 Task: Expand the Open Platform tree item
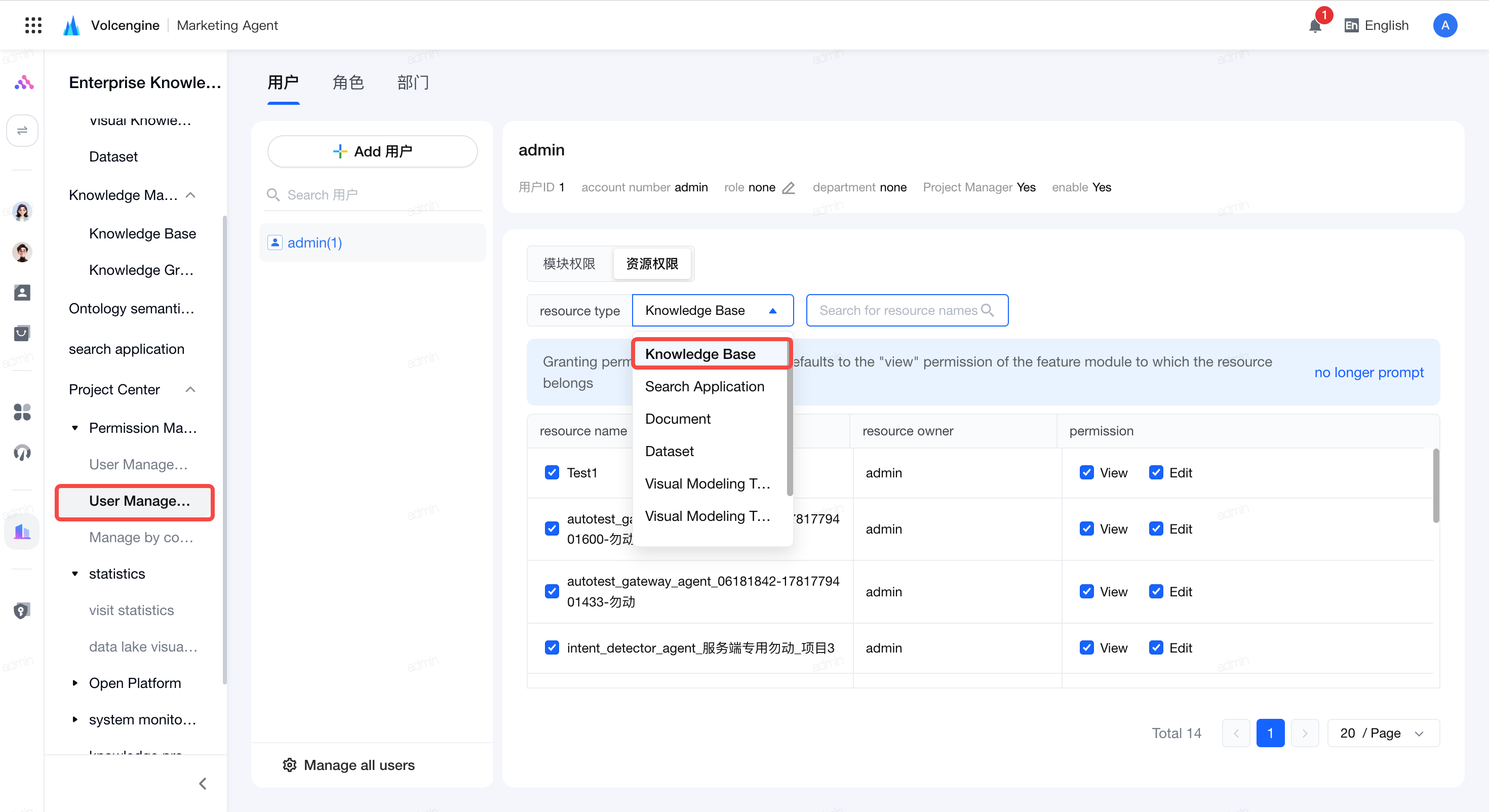click(x=74, y=683)
